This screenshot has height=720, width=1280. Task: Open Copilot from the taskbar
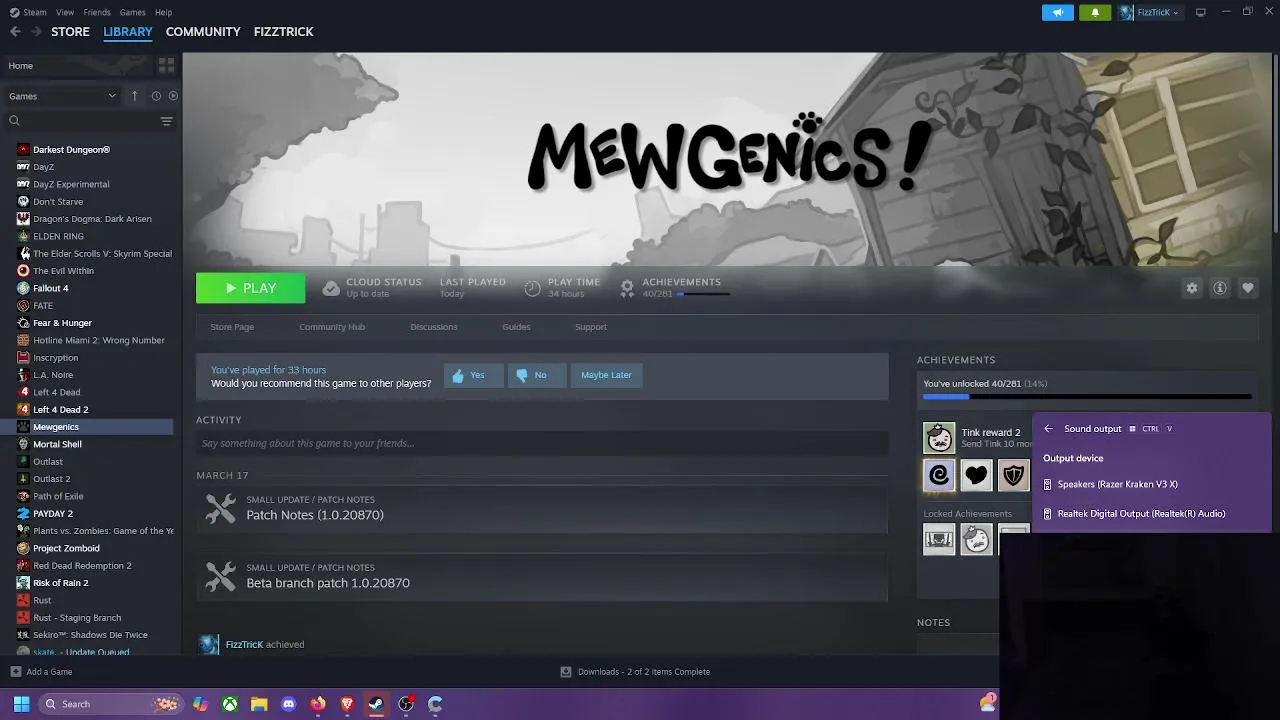200,704
